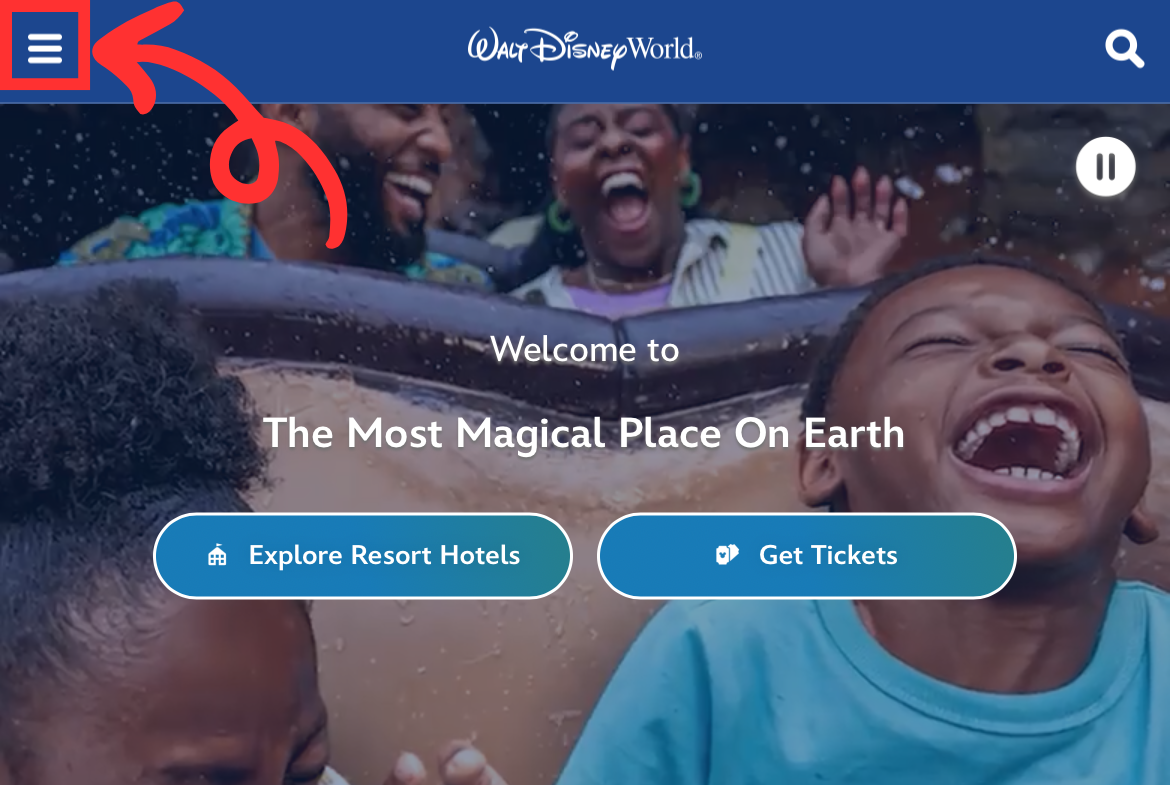Select the Explore Resort Hotels button
1170x785 pixels.
click(x=363, y=556)
